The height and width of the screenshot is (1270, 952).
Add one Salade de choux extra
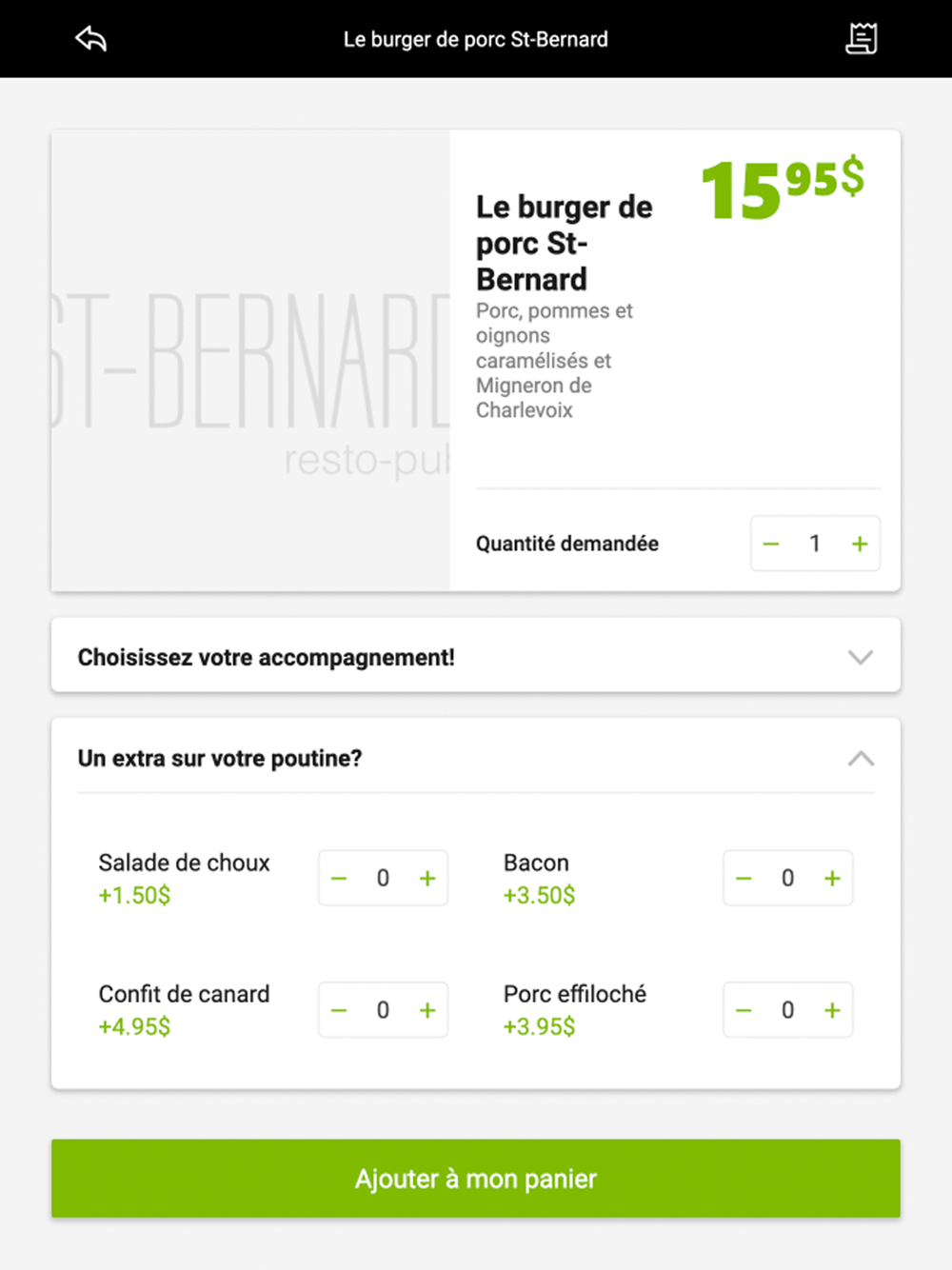pyautogui.click(x=427, y=878)
